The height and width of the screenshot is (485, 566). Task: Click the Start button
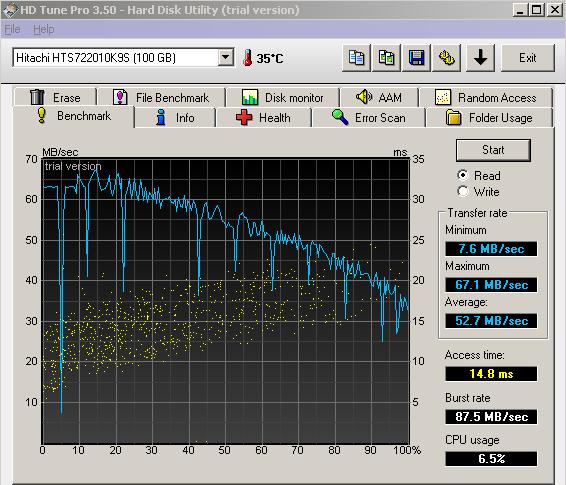coord(493,150)
